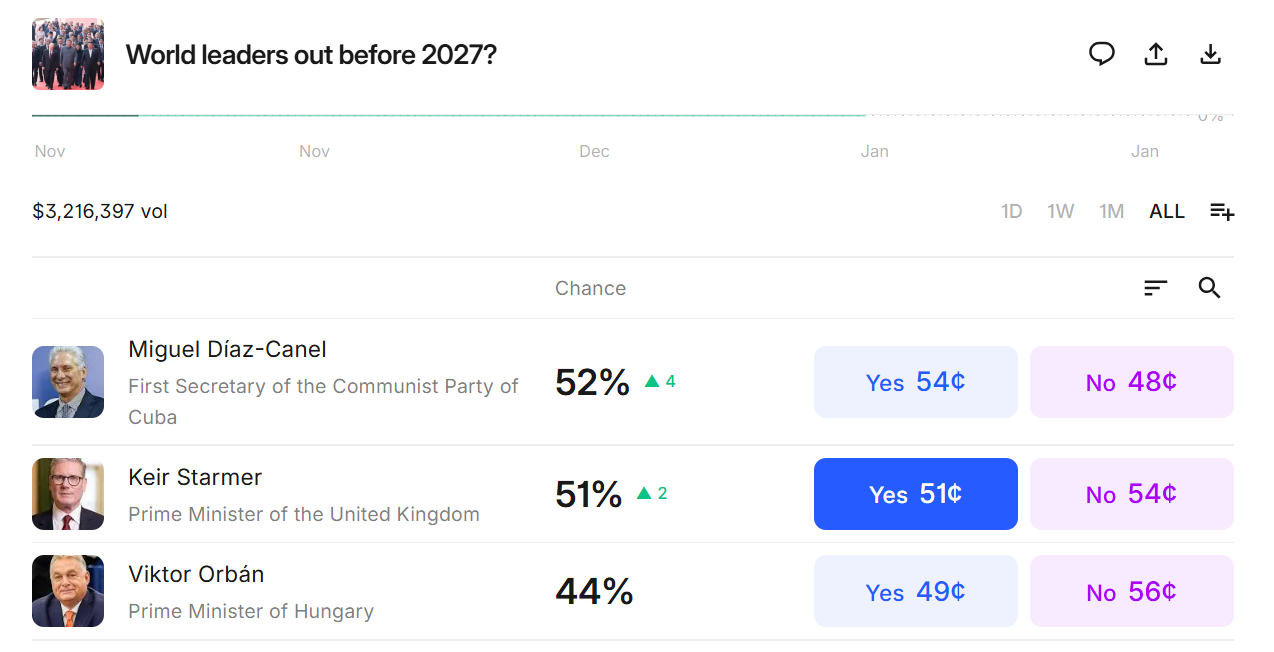1274x652 pixels.
Task: Click the share upload icon
Action: 1156,54
